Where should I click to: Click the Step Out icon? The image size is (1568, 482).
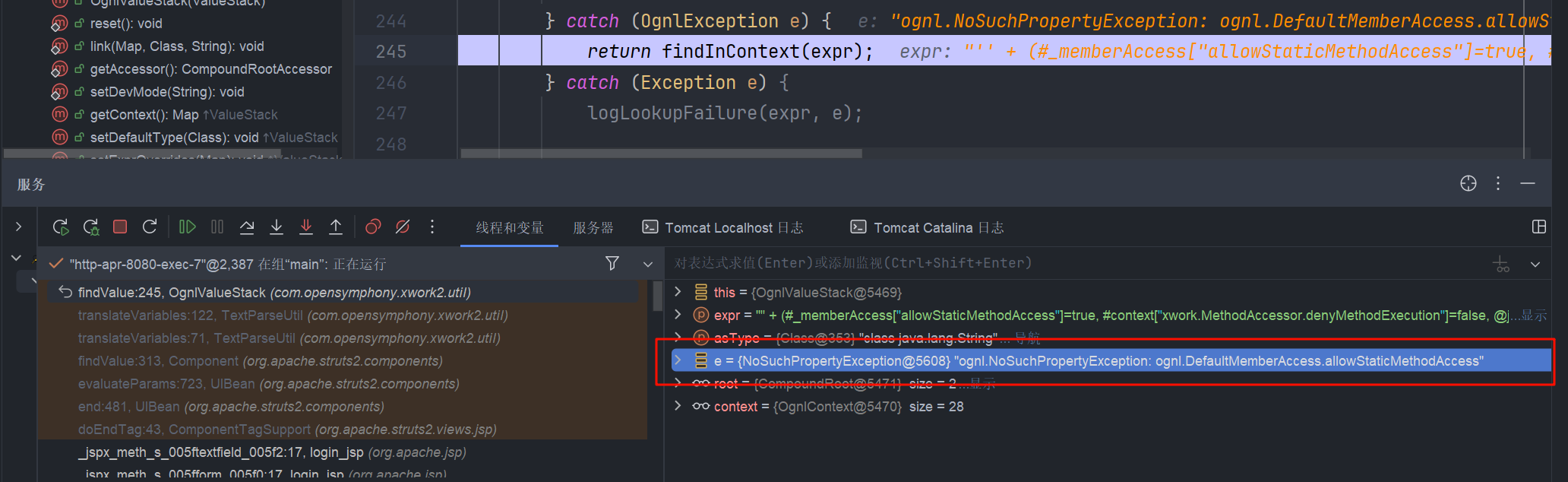pos(336,227)
